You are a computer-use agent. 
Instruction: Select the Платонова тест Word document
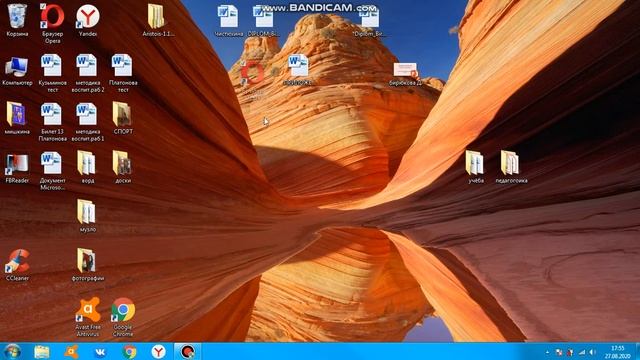123,72
